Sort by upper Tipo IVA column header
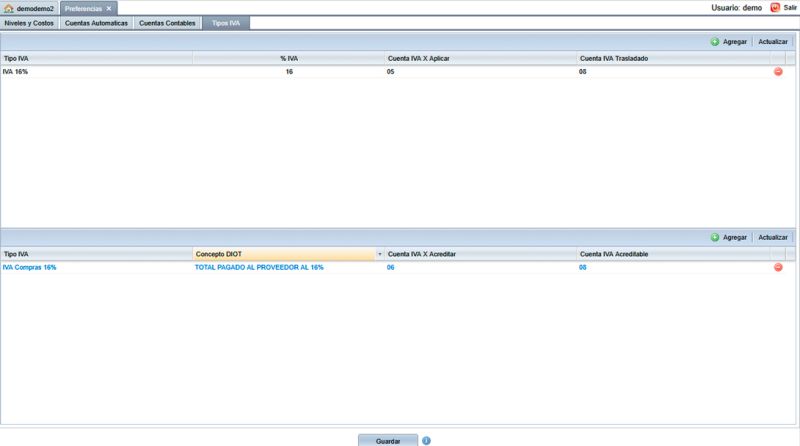Viewport: 800px width, 446px height. tap(96, 59)
